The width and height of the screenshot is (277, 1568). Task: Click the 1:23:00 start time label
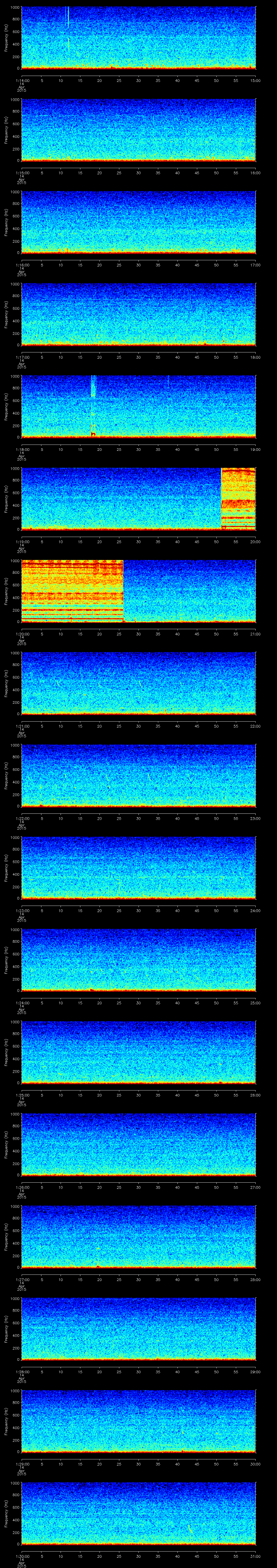[x=22, y=910]
